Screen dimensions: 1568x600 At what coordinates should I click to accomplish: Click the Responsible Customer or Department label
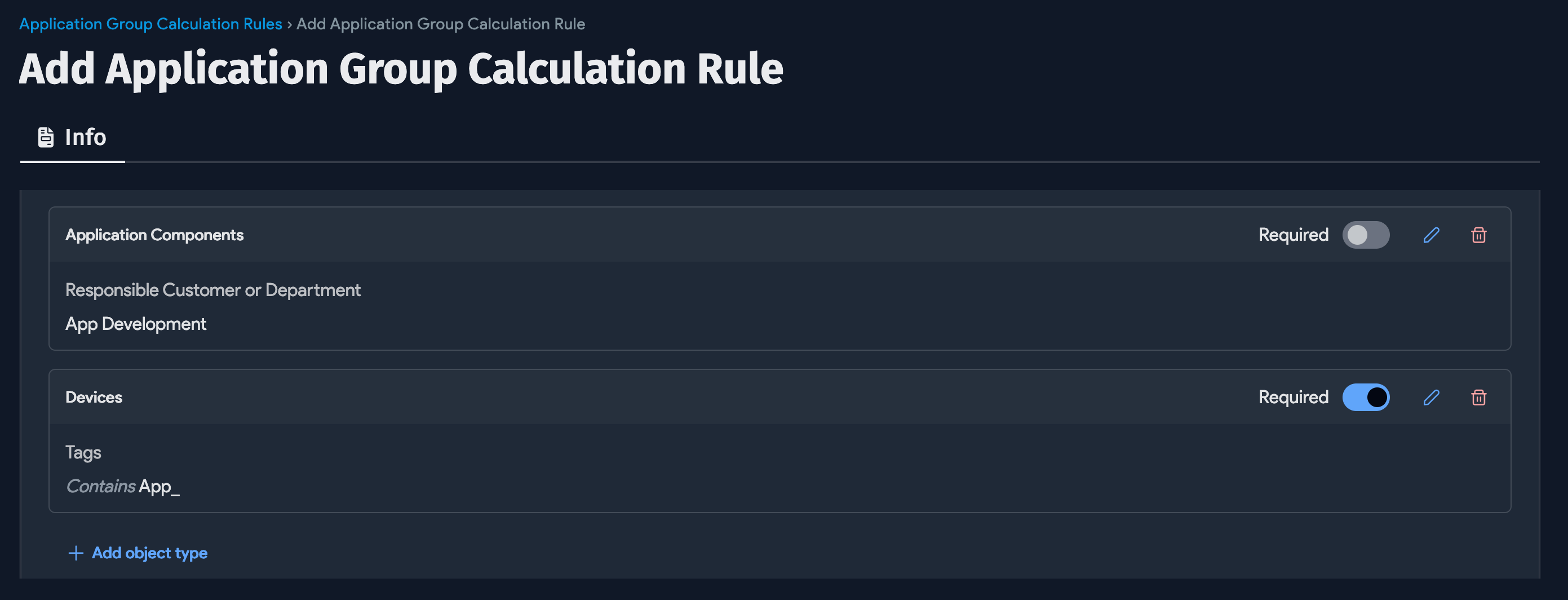click(x=212, y=290)
